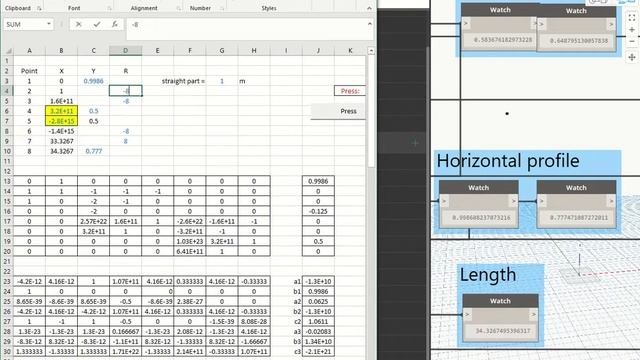
Task: Collapse the Excel ribbon with the chevron
Action: click(369, 8)
